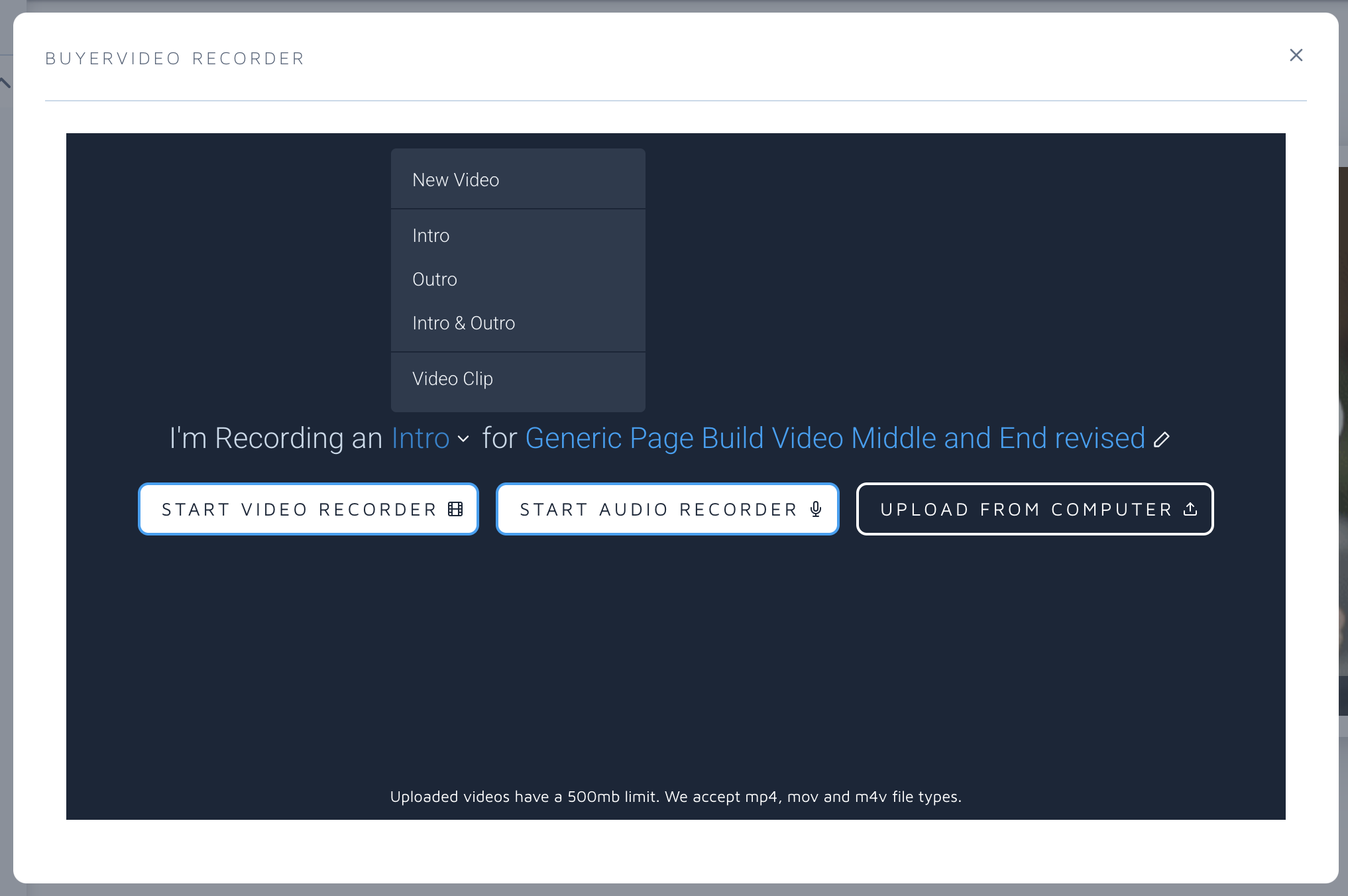
Task: Click the microphone icon on audio recorder button
Action: point(816,509)
